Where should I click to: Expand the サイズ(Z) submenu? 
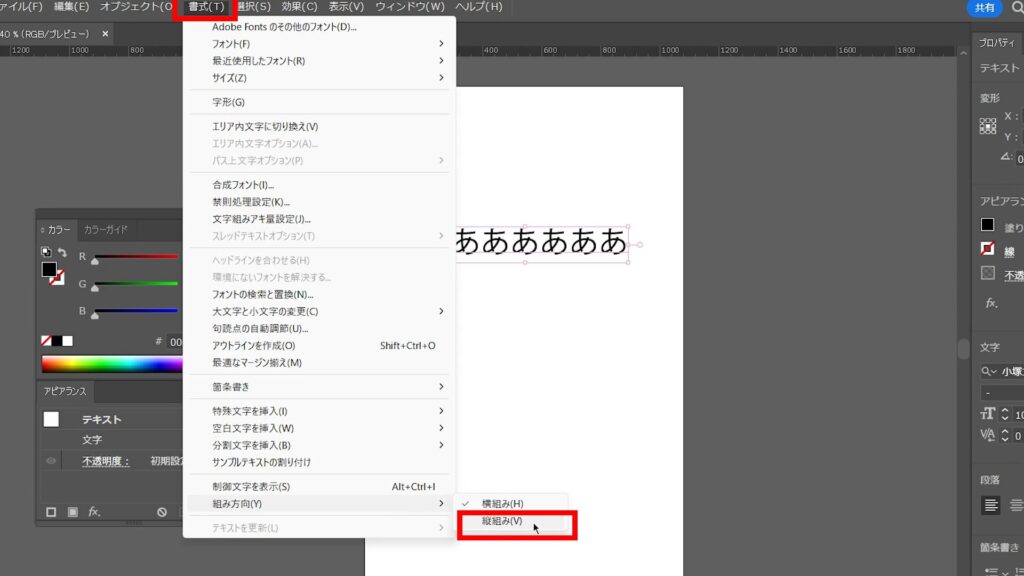320,78
